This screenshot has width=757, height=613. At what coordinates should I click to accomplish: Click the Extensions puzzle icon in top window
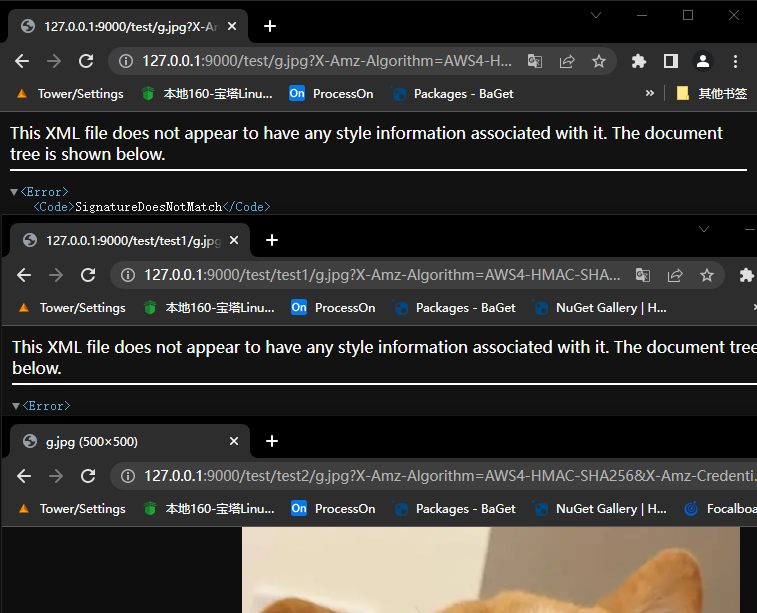click(639, 61)
